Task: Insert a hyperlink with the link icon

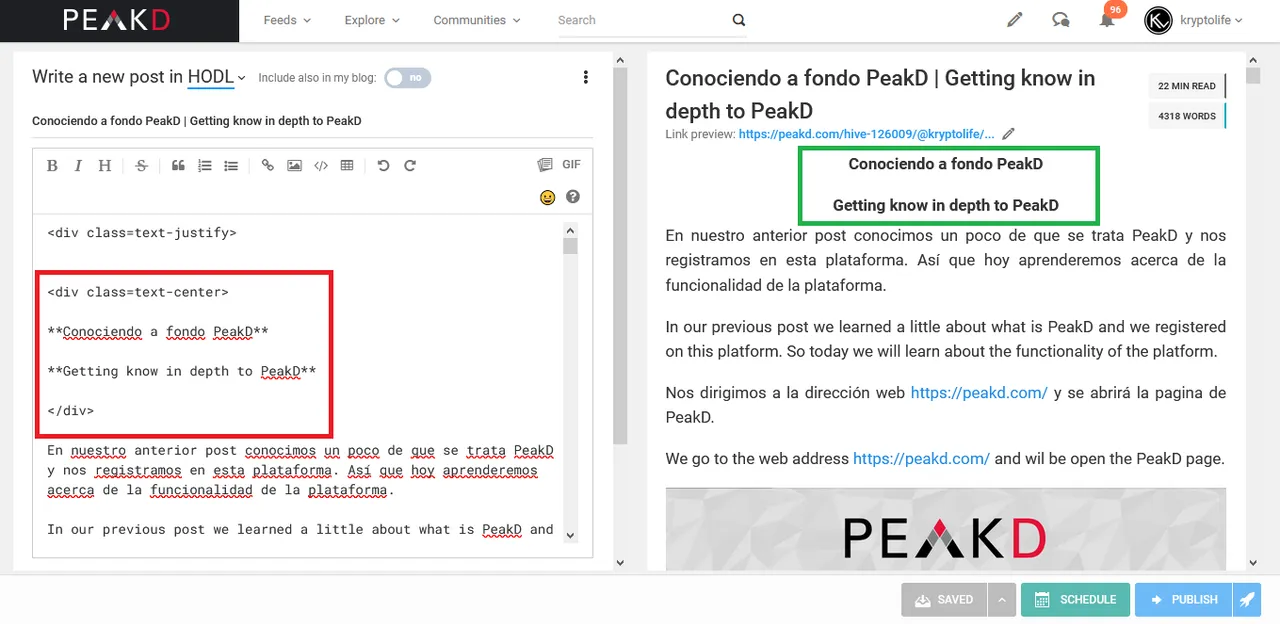Action: tap(268, 166)
